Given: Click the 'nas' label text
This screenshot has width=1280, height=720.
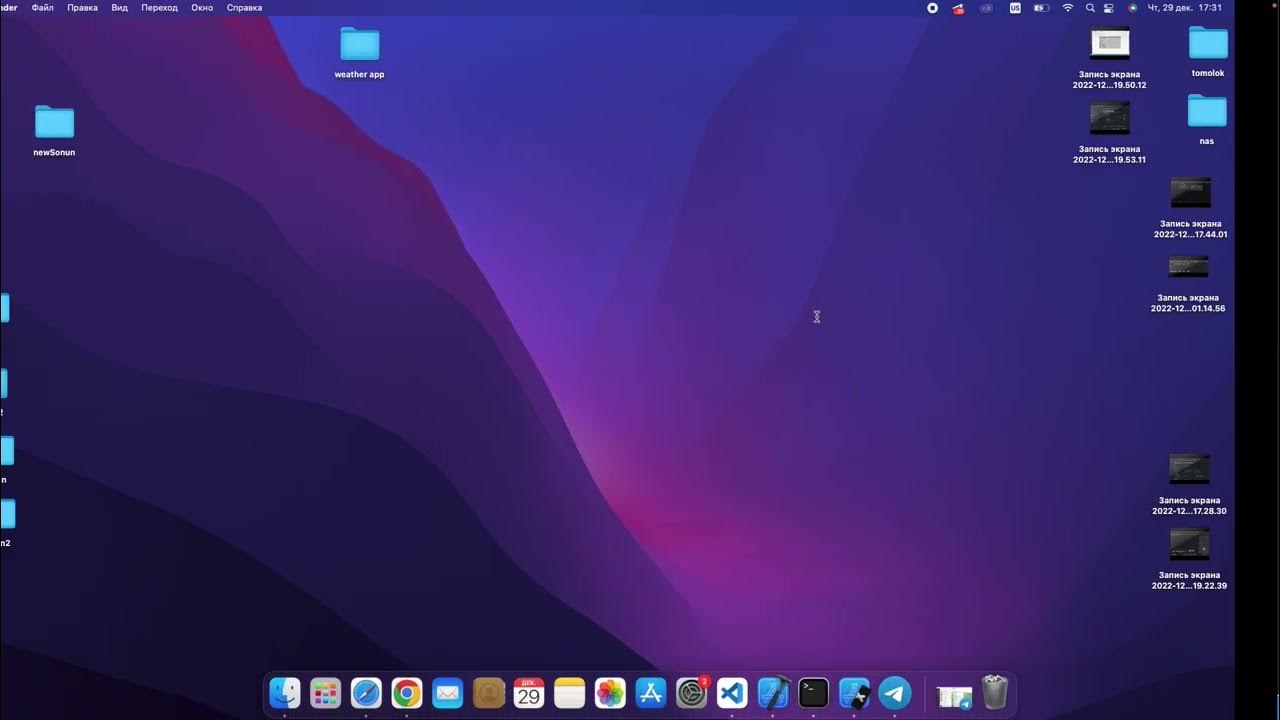Looking at the screenshot, I should point(1207,142).
